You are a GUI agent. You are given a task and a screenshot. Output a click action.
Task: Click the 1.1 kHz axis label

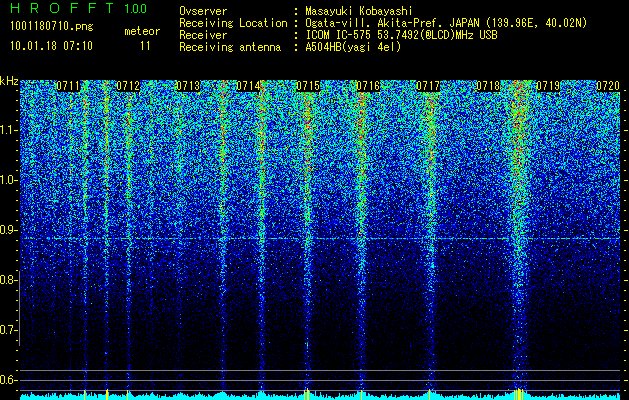point(8,130)
